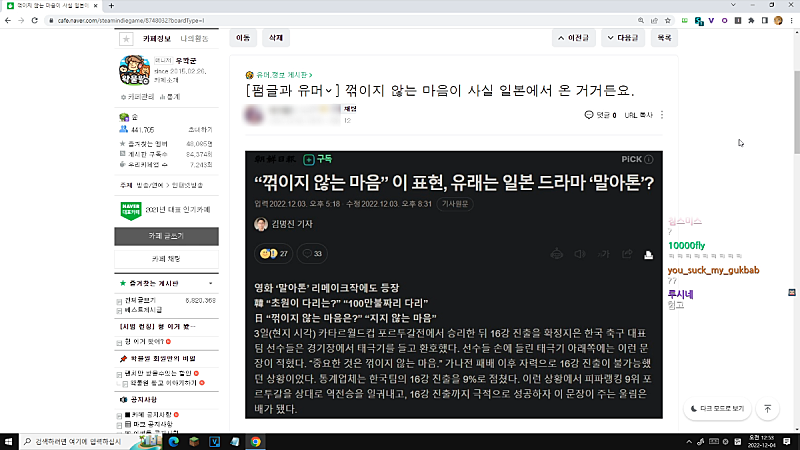The image size is (800, 450).
Task: Switch to Chrome in the taskbar
Action: (256, 442)
